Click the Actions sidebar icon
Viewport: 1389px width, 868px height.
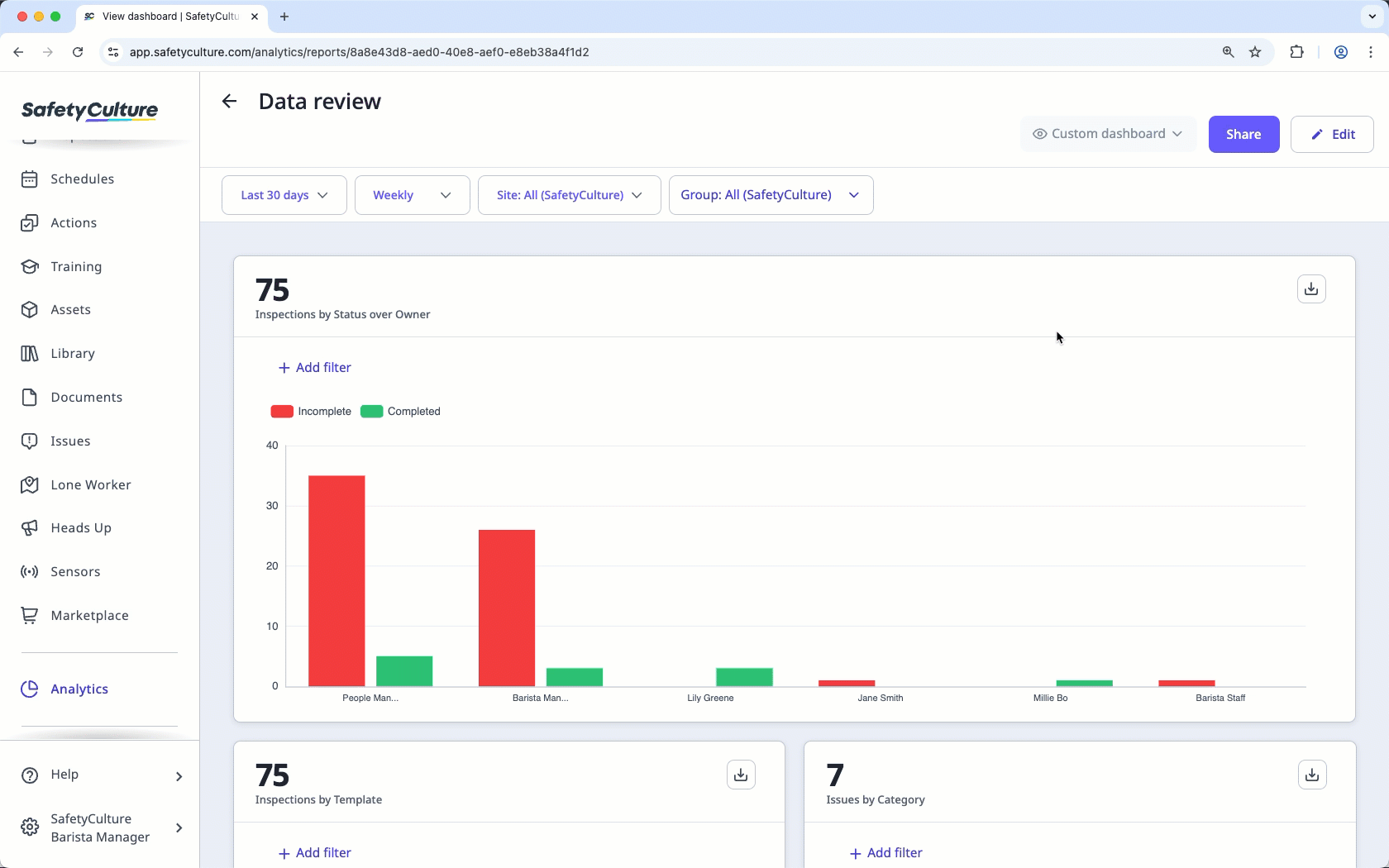click(30, 223)
